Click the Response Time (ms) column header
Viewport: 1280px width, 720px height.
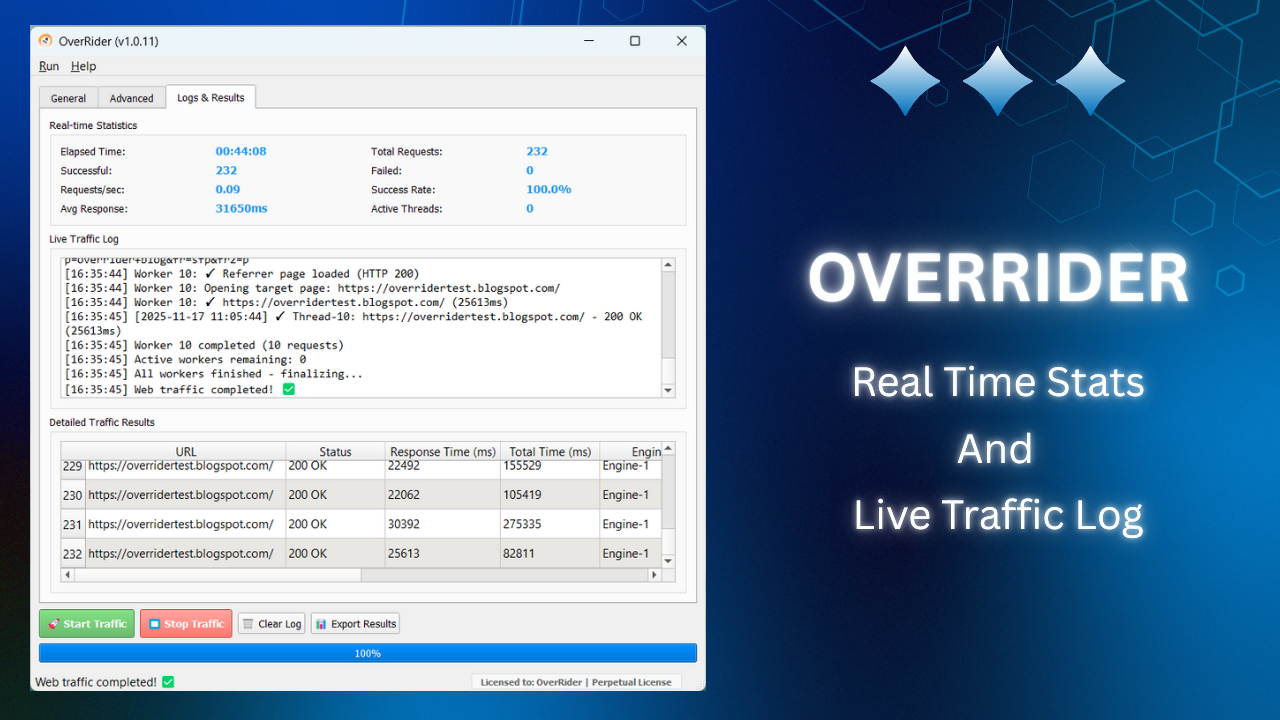443,452
